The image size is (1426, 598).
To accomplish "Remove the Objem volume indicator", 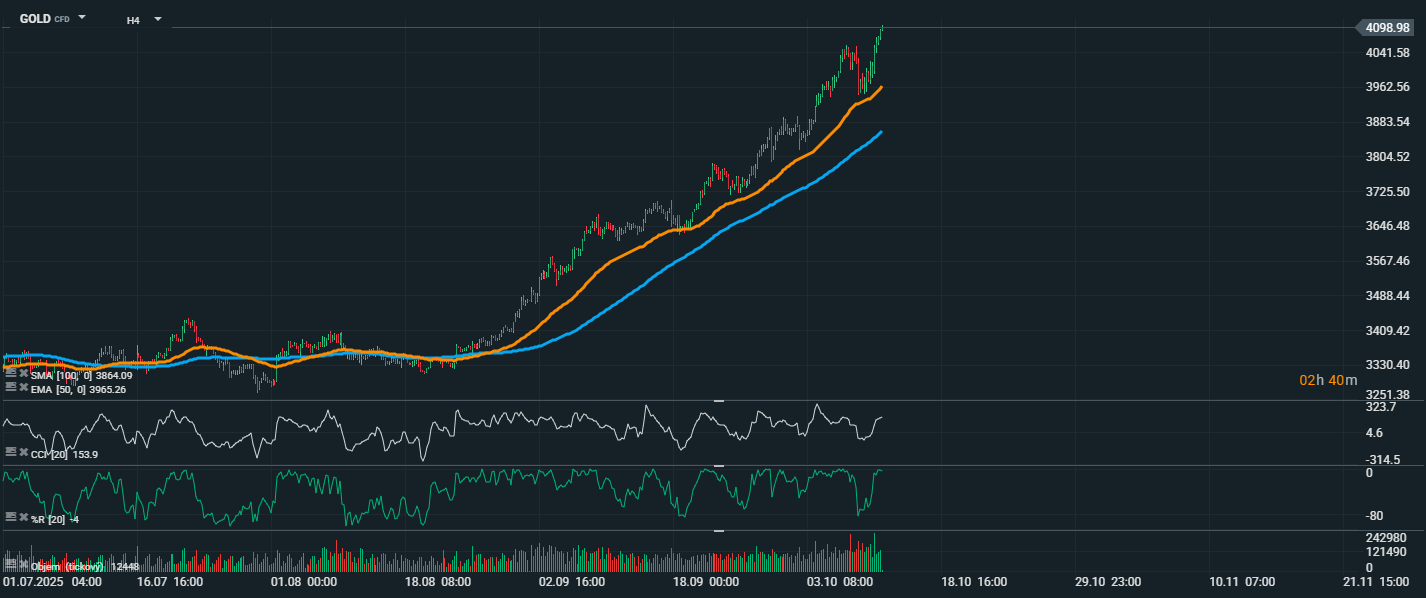I will click(x=23, y=566).
